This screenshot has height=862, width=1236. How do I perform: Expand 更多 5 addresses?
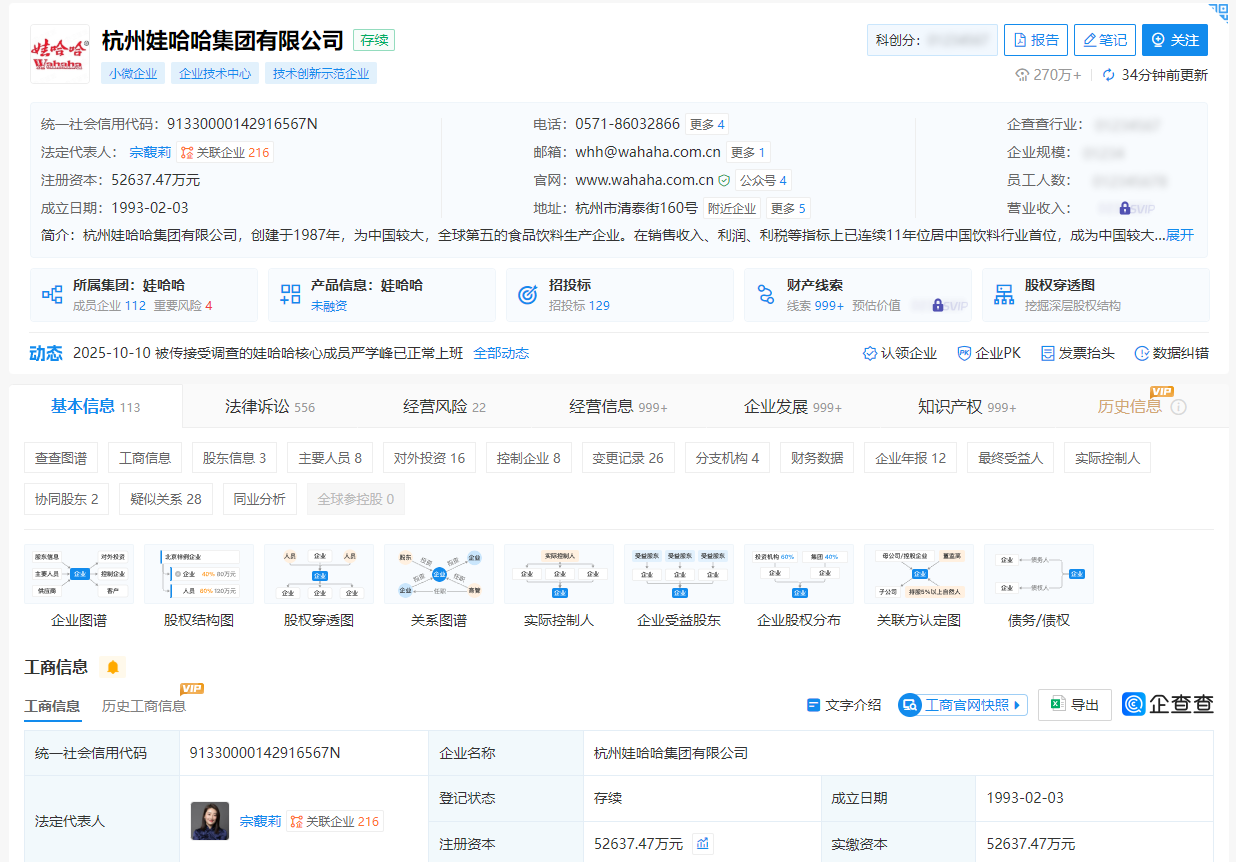point(788,209)
